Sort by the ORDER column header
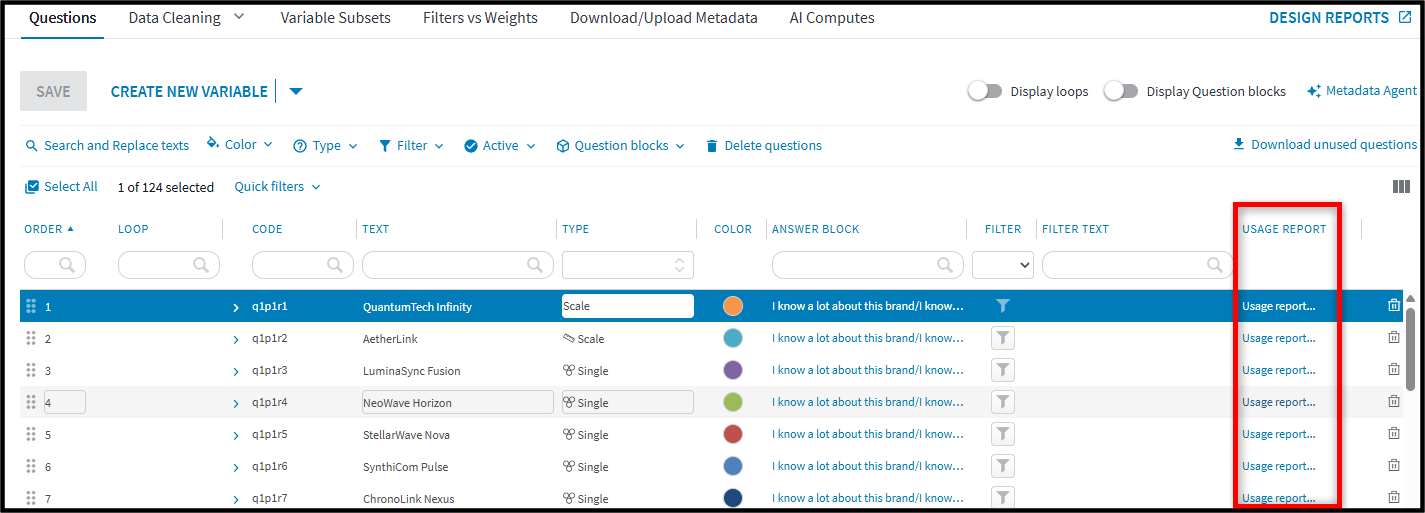Image resolution: width=1425 pixels, height=513 pixels. click(49, 229)
